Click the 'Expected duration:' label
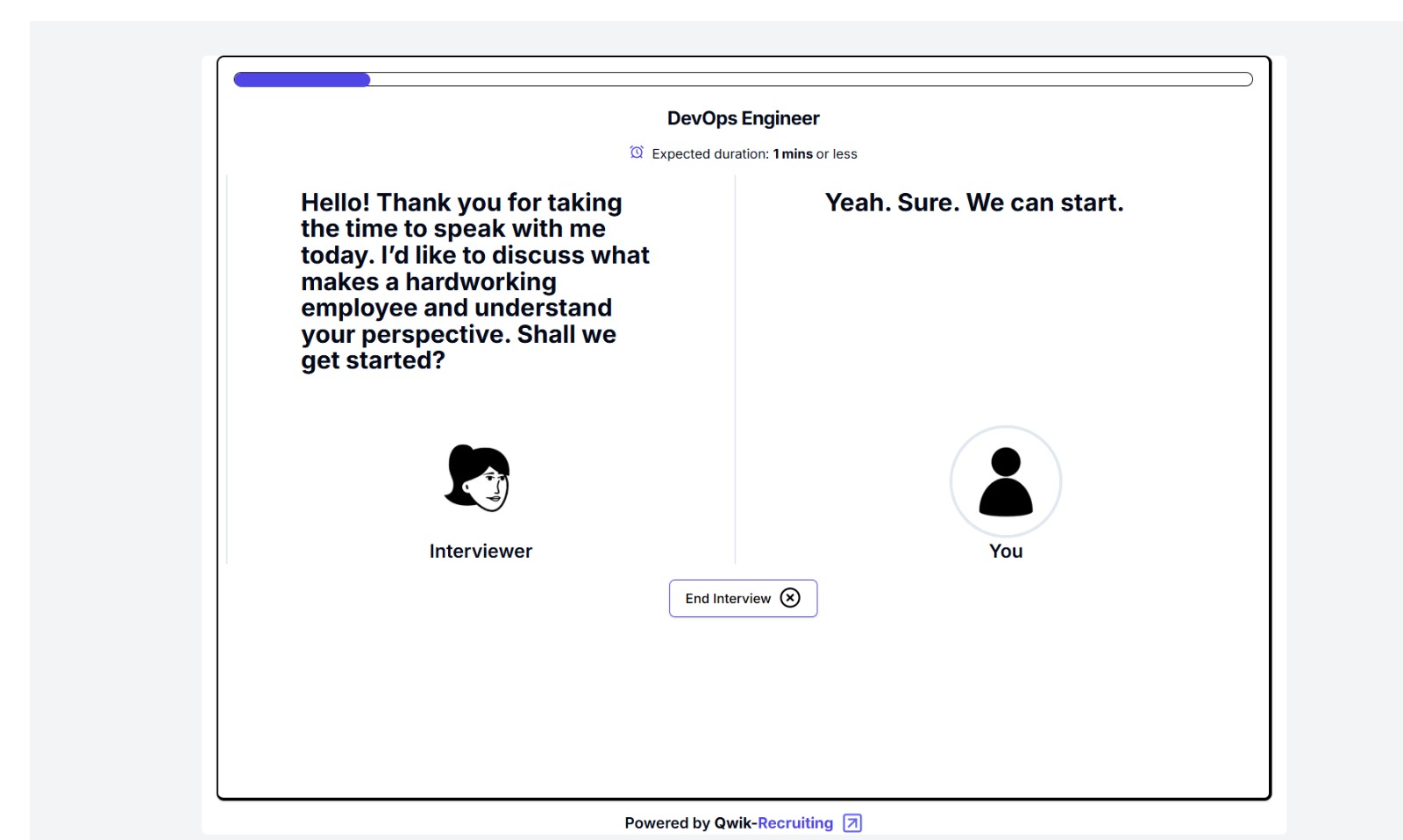Viewport: 1403px width, 840px height. [x=710, y=154]
